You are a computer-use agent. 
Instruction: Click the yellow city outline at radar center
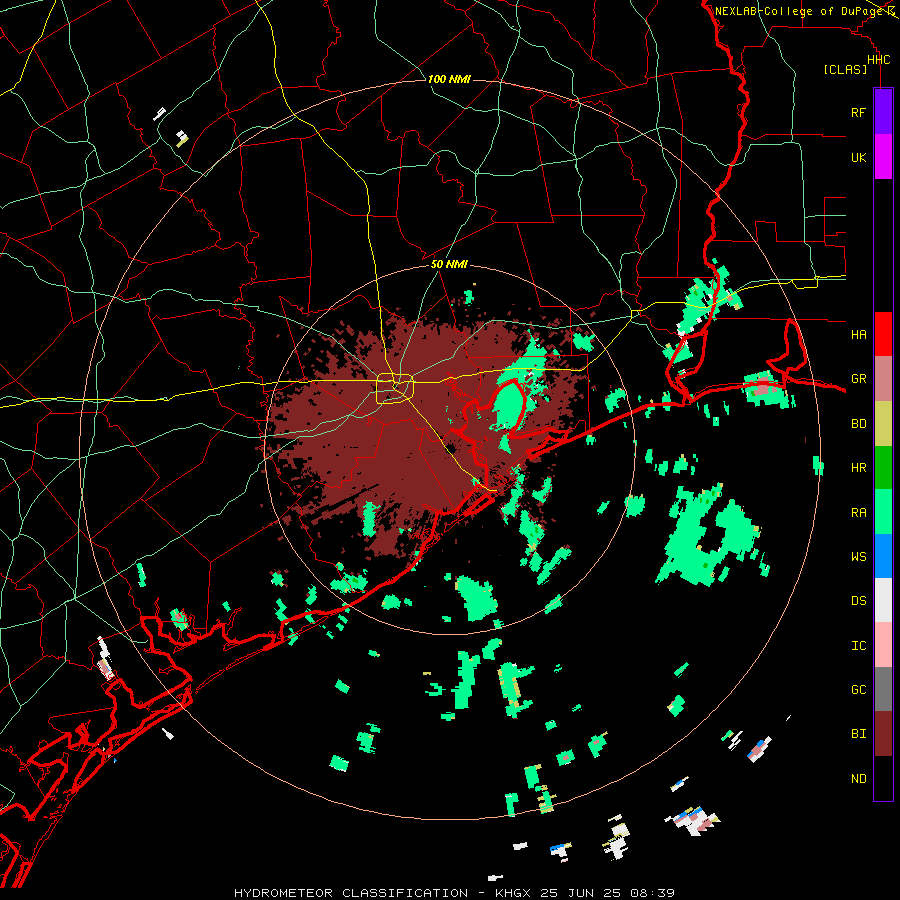[x=395, y=389]
